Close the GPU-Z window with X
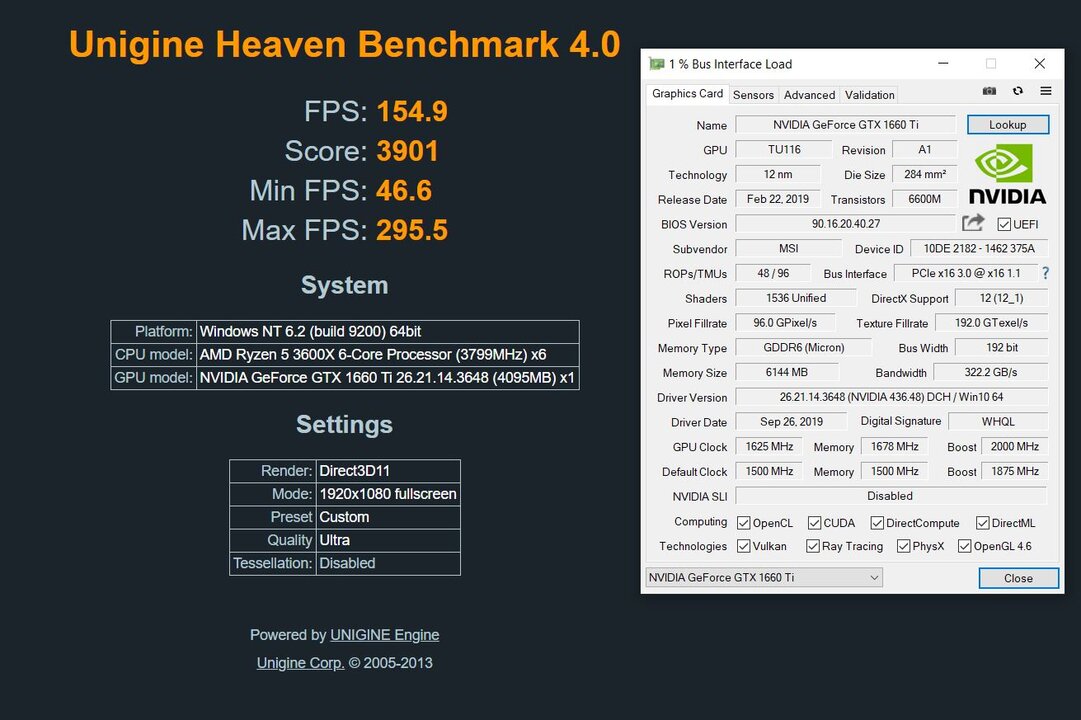 pos(1040,63)
